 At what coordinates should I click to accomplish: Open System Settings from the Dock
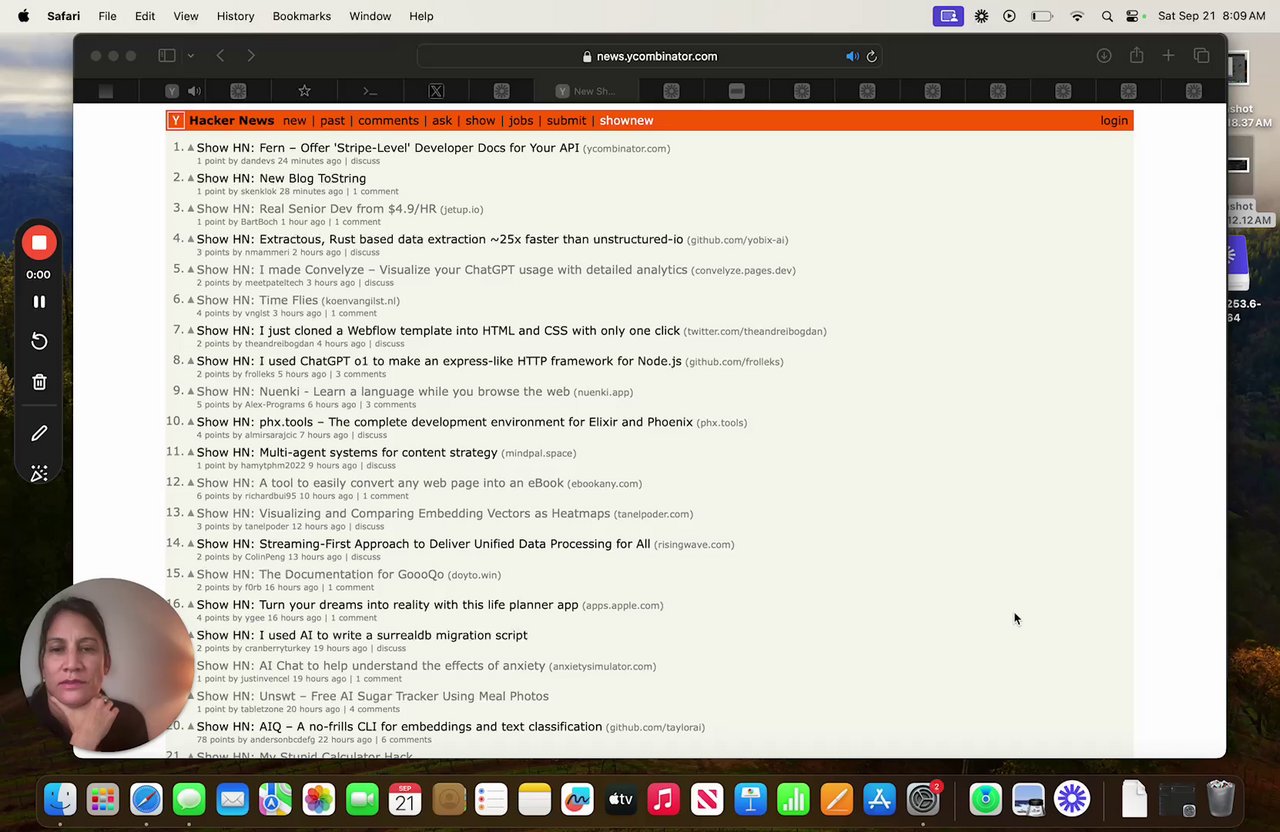923,799
